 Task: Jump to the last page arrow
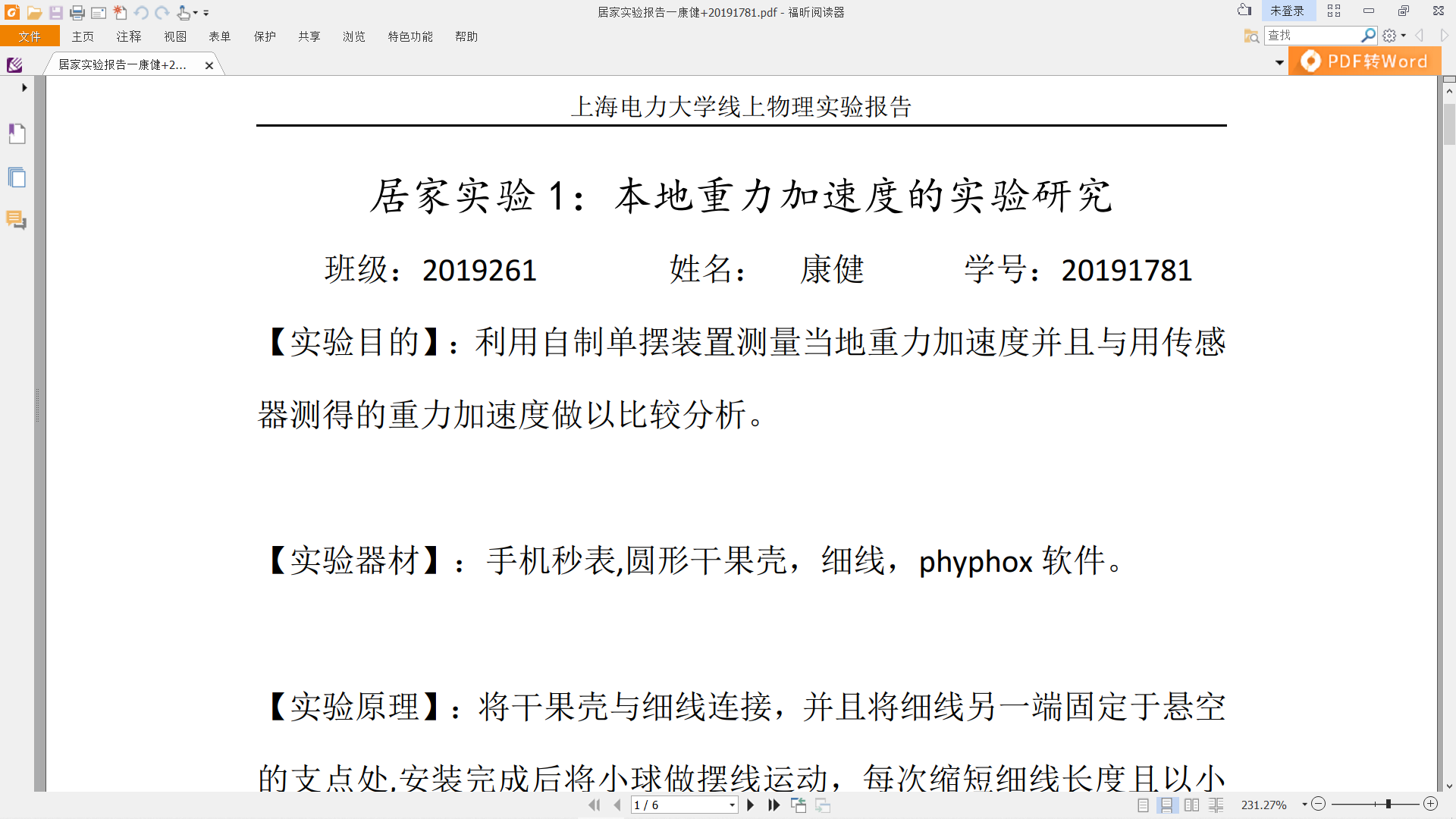(773, 805)
